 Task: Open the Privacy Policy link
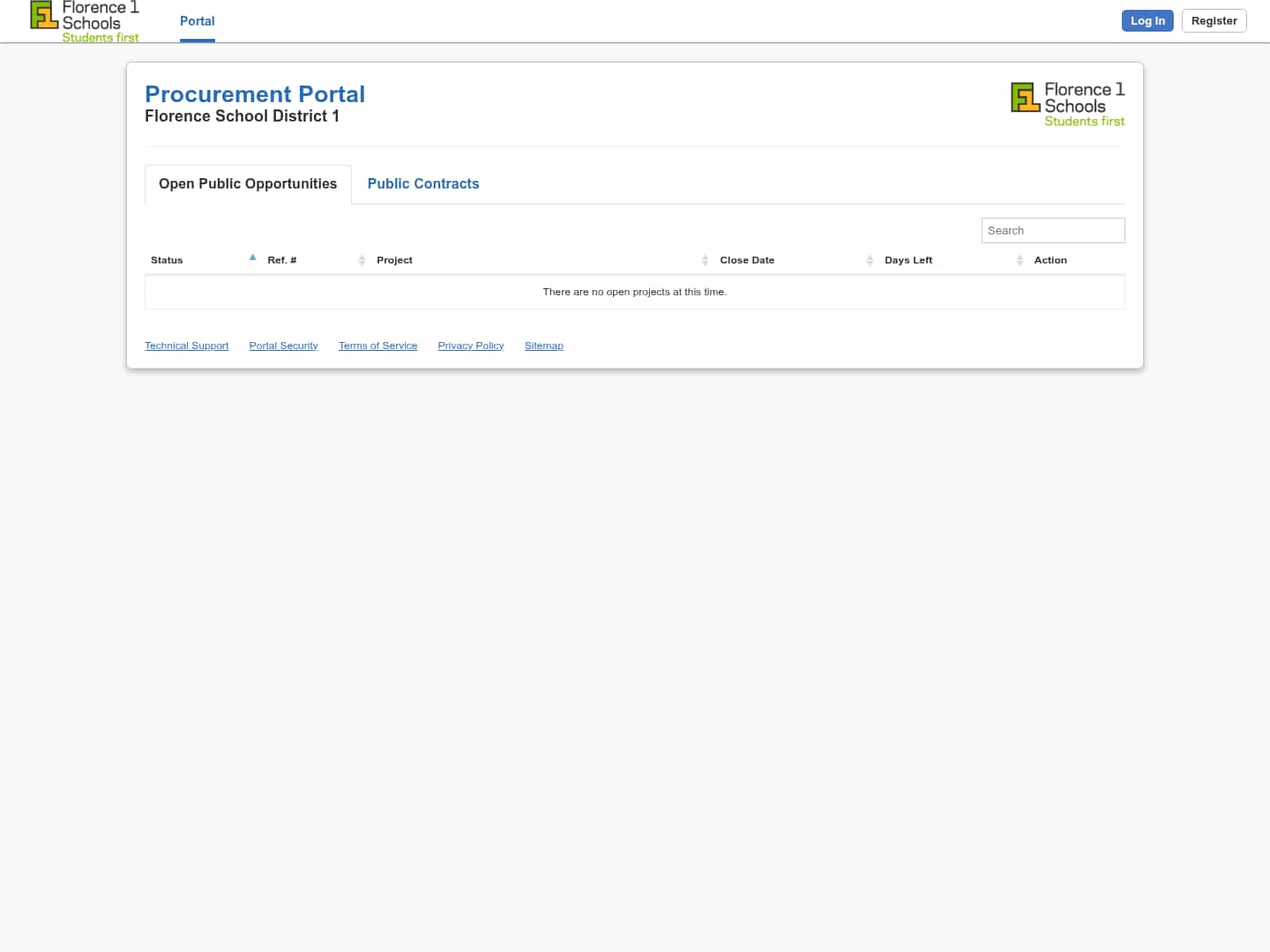471,346
